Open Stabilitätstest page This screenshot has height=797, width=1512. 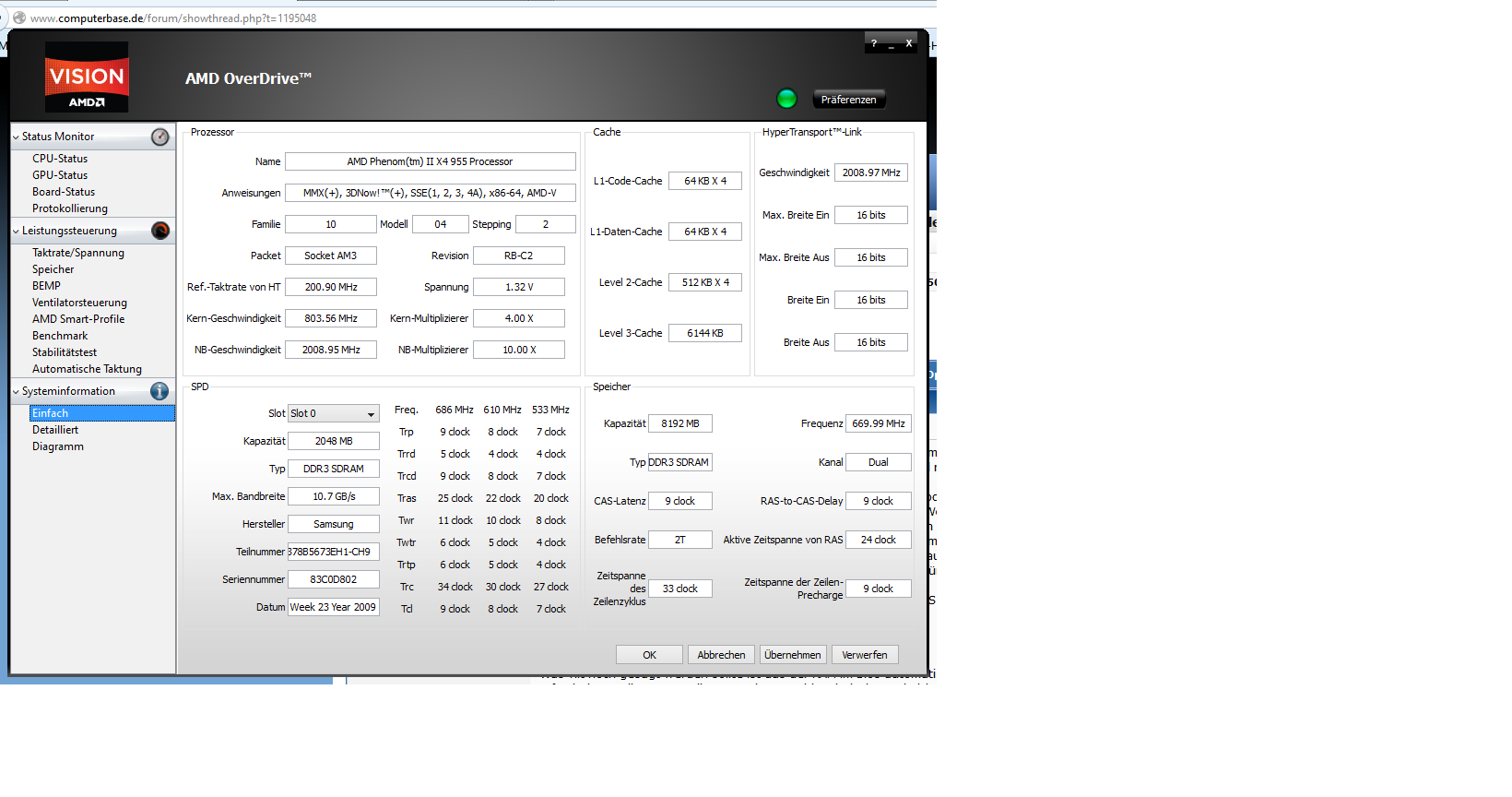click(x=65, y=352)
